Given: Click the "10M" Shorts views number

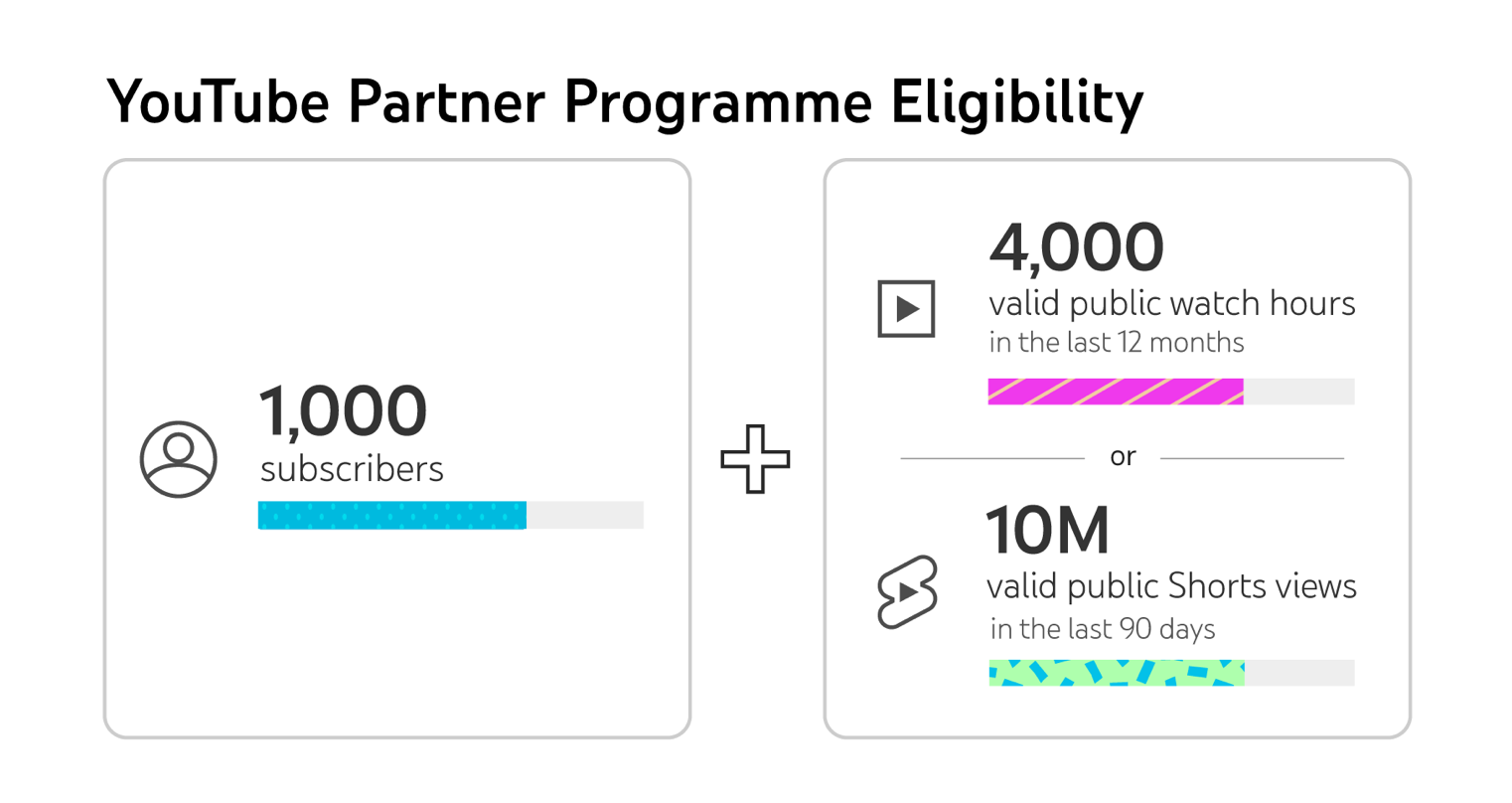Looking at the screenshot, I should tap(1047, 531).
